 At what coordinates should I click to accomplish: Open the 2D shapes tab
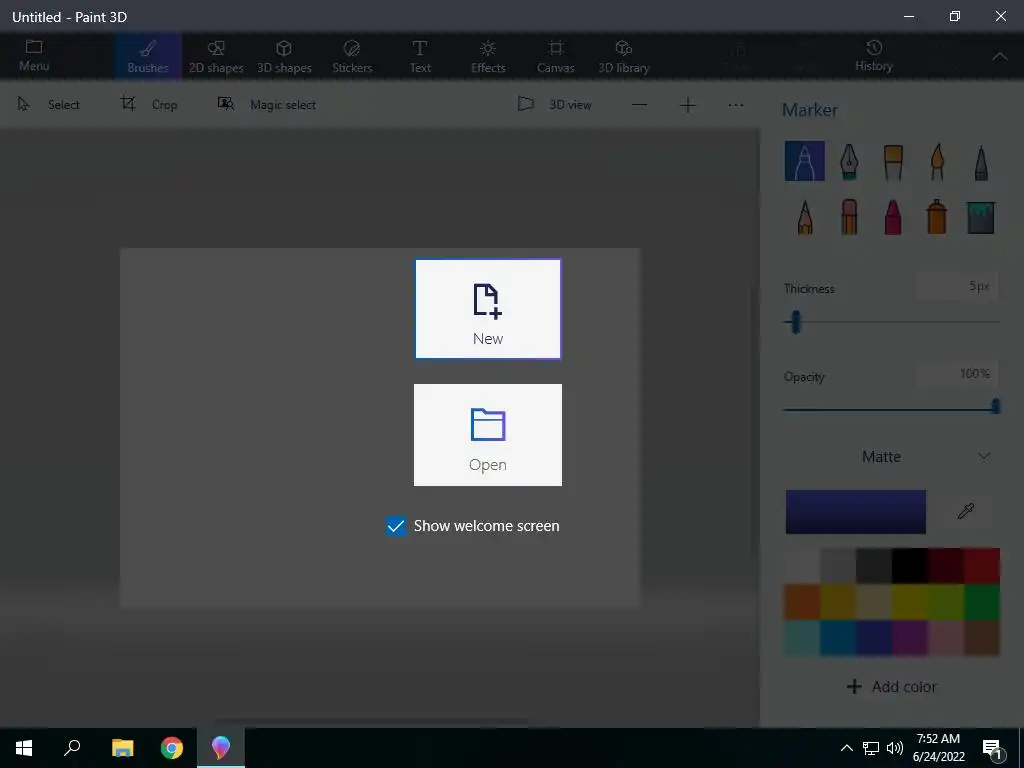(x=216, y=56)
